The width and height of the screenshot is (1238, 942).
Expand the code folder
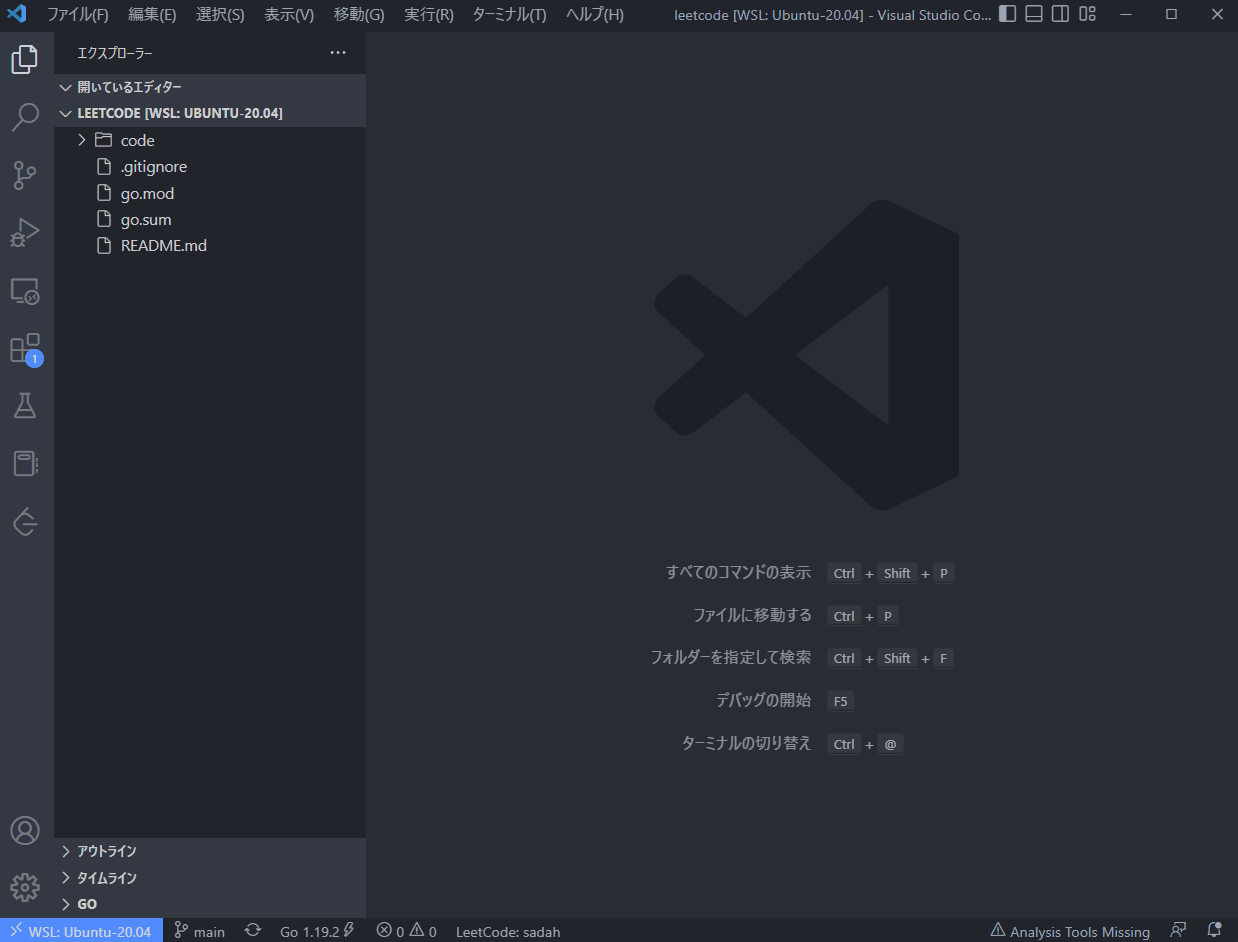210,140
